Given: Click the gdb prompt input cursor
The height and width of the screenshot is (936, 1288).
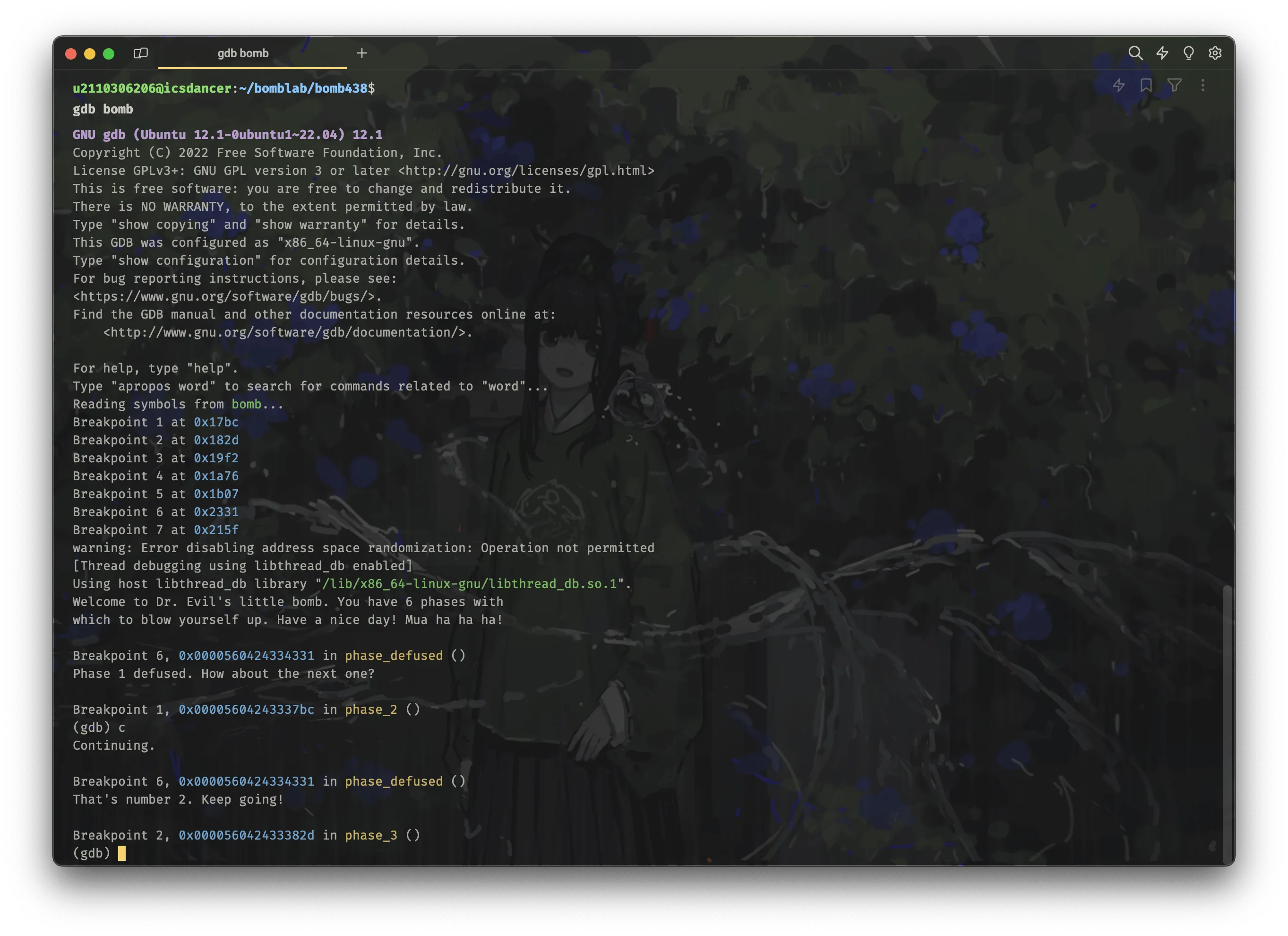Looking at the screenshot, I should pyautogui.click(x=121, y=853).
